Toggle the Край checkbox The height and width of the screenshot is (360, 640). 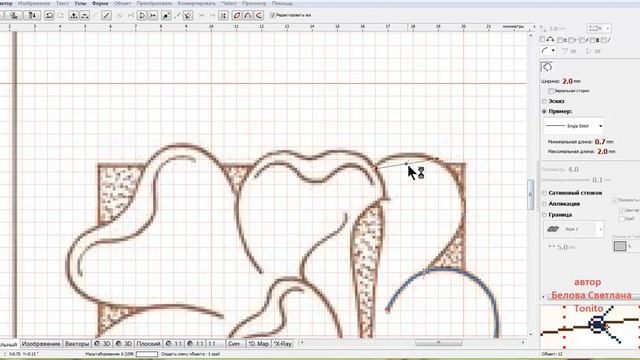coord(622,219)
